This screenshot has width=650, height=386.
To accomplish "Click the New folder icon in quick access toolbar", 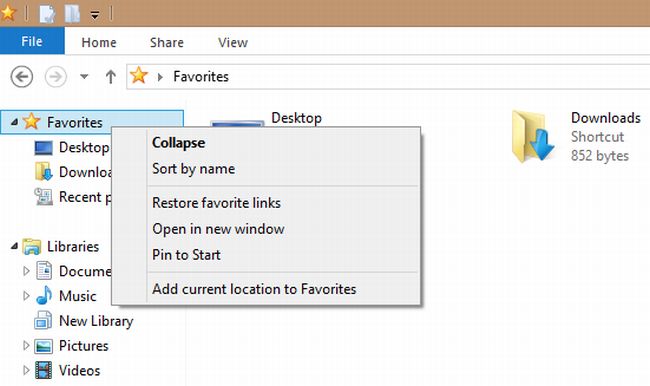I will (73, 14).
